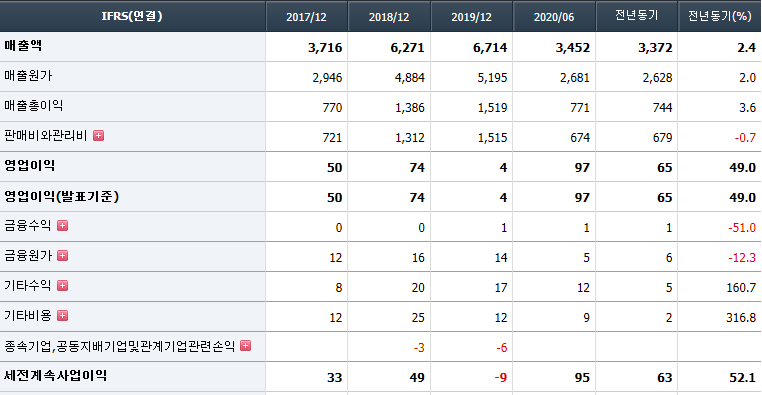This screenshot has height=395, width=762.
Task: Click the 매출총이익 percent value 3.6
Action: point(747,107)
